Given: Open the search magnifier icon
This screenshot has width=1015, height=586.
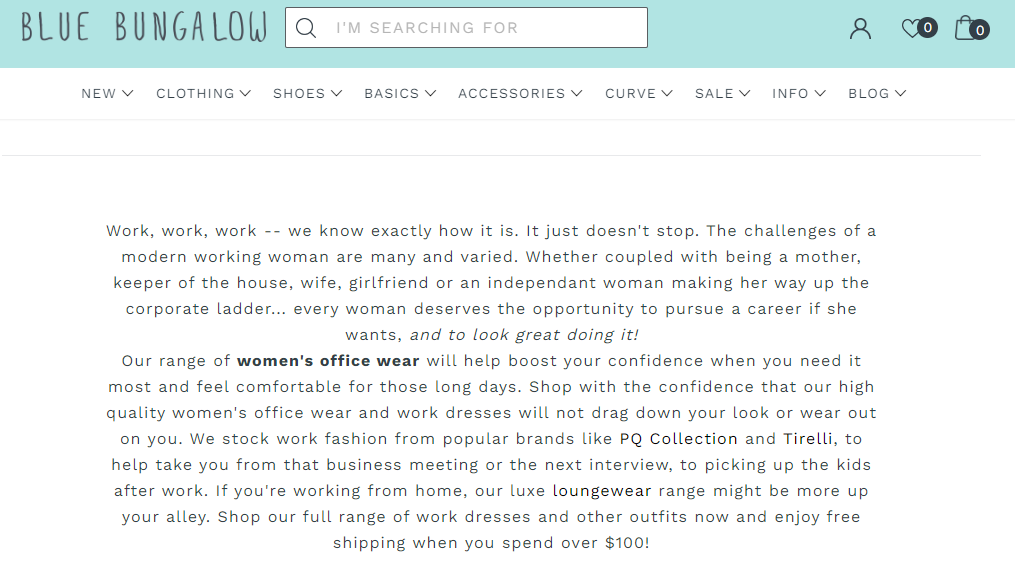Looking at the screenshot, I should point(305,27).
